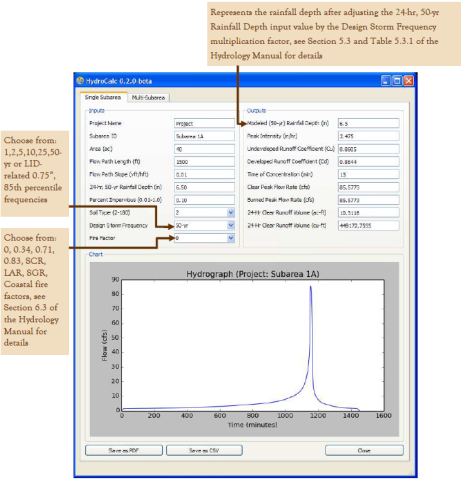Select the 50-yr Design Storm Frequency value
The height and width of the screenshot is (480, 461).
(201, 226)
